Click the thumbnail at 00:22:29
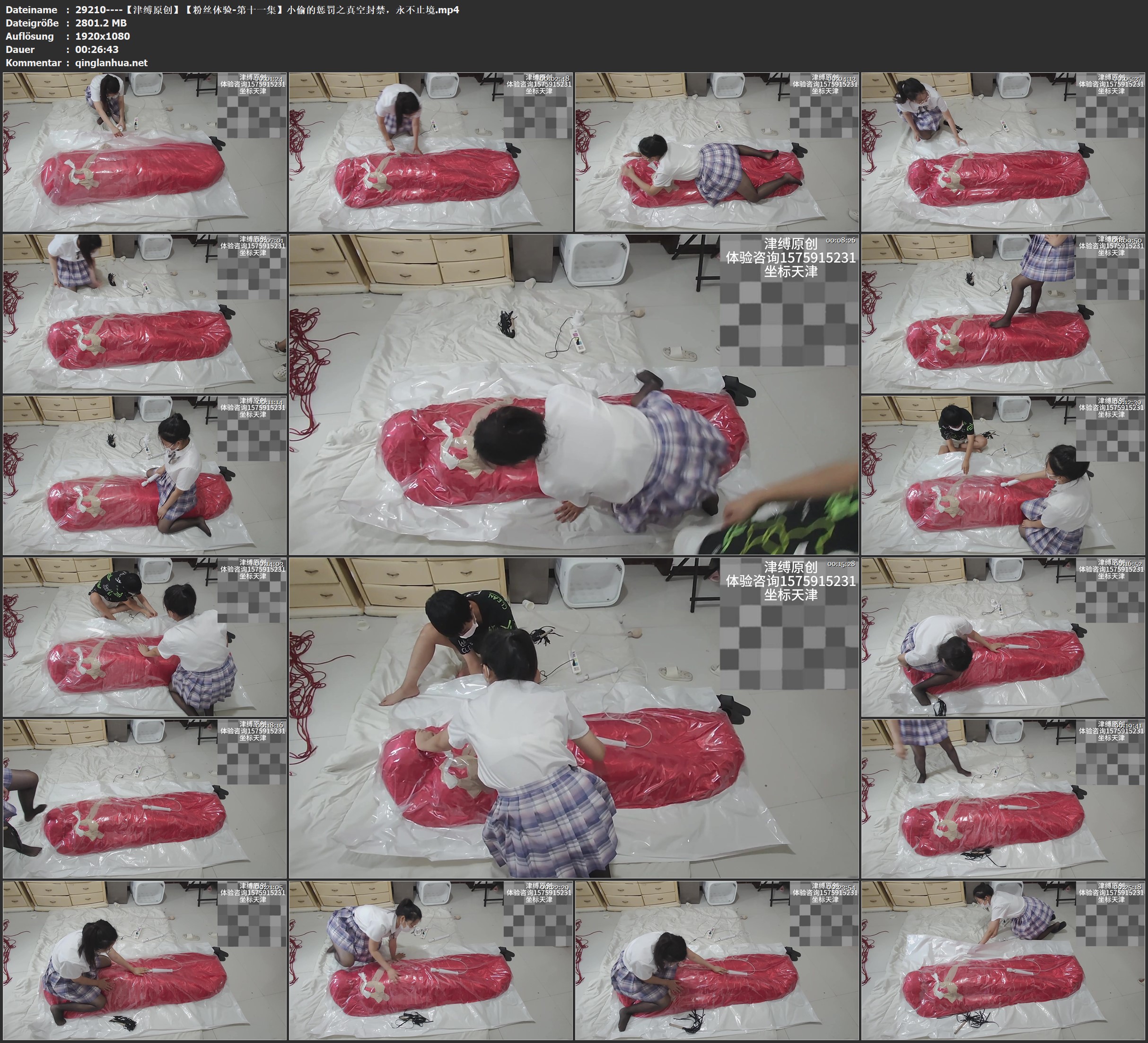Screen dimensions: 1148x1043 (x=431, y=960)
